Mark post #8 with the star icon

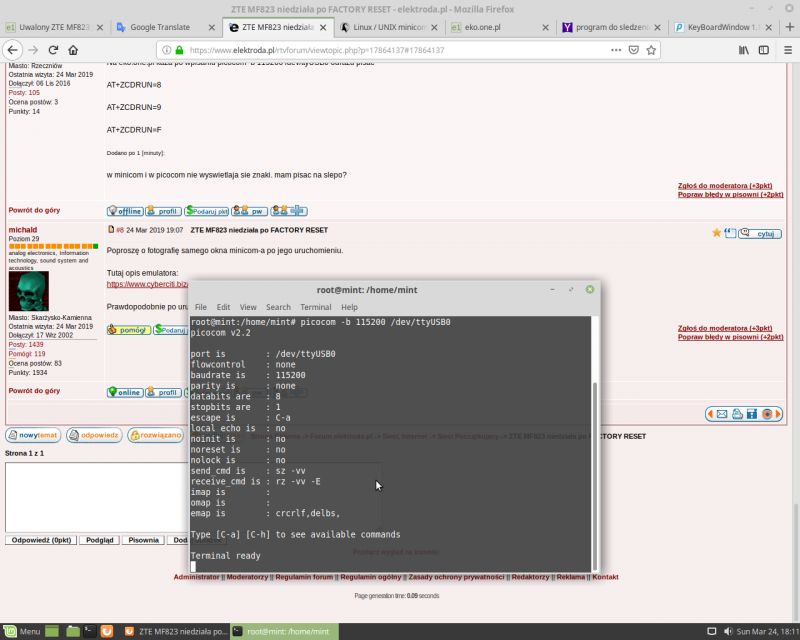click(x=716, y=233)
